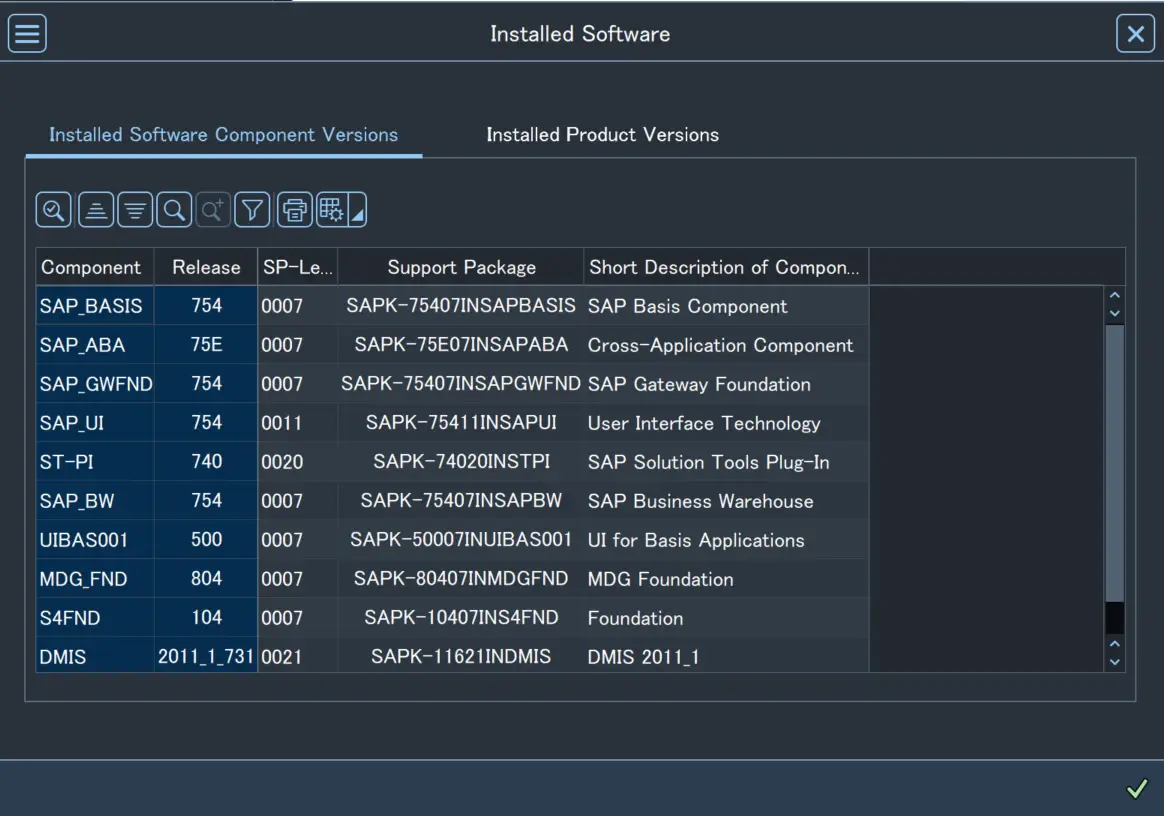Image resolution: width=1164 pixels, height=816 pixels.
Task: Click the bottom scrollbar up arrow
Action: [1114, 644]
